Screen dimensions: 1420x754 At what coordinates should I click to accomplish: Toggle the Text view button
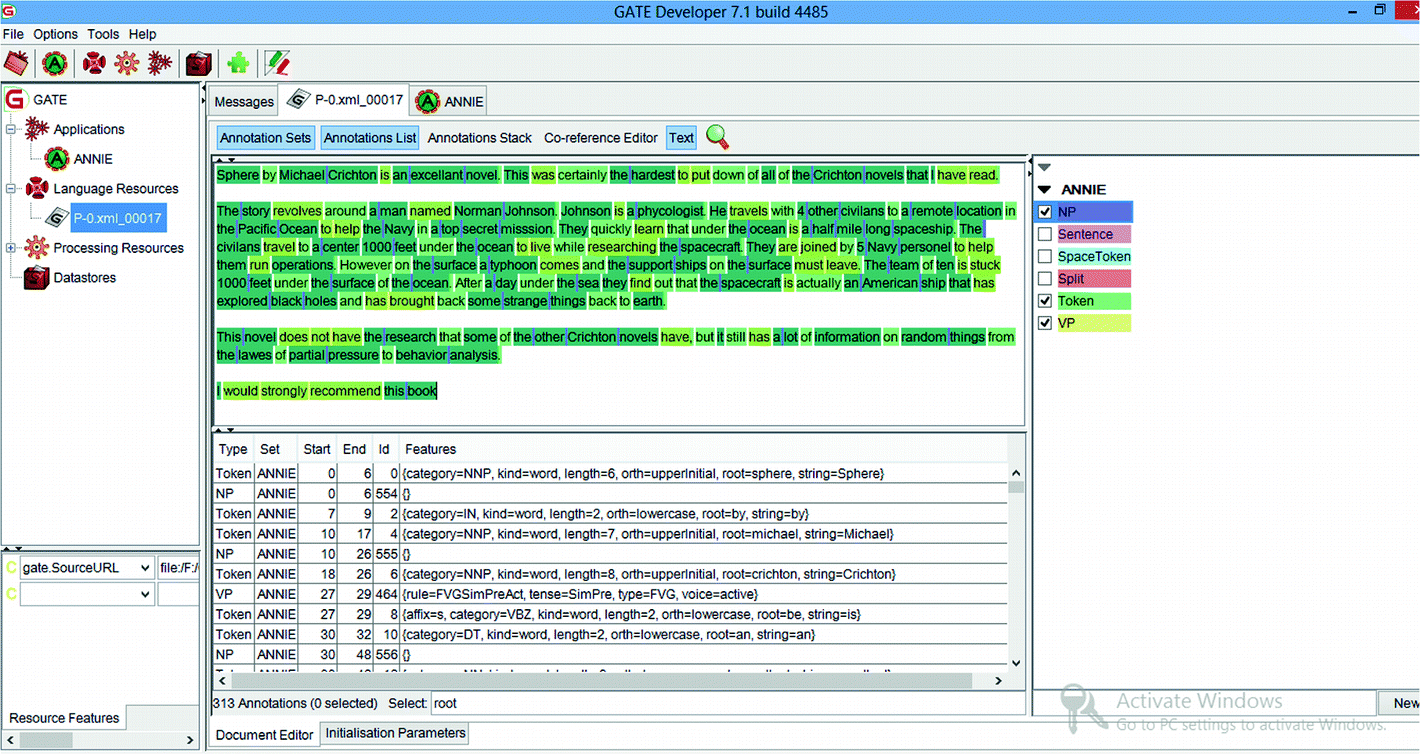pyautogui.click(x=681, y=138)
